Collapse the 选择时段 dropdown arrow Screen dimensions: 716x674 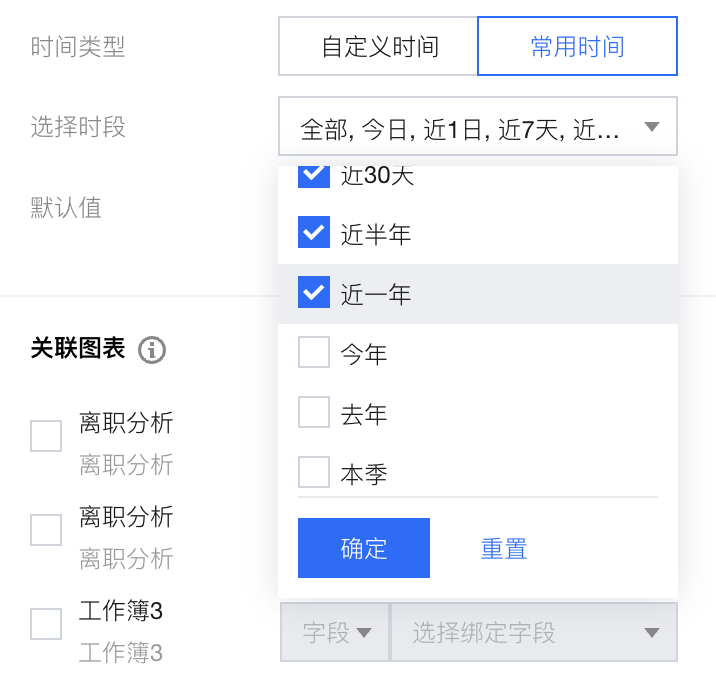652,127
